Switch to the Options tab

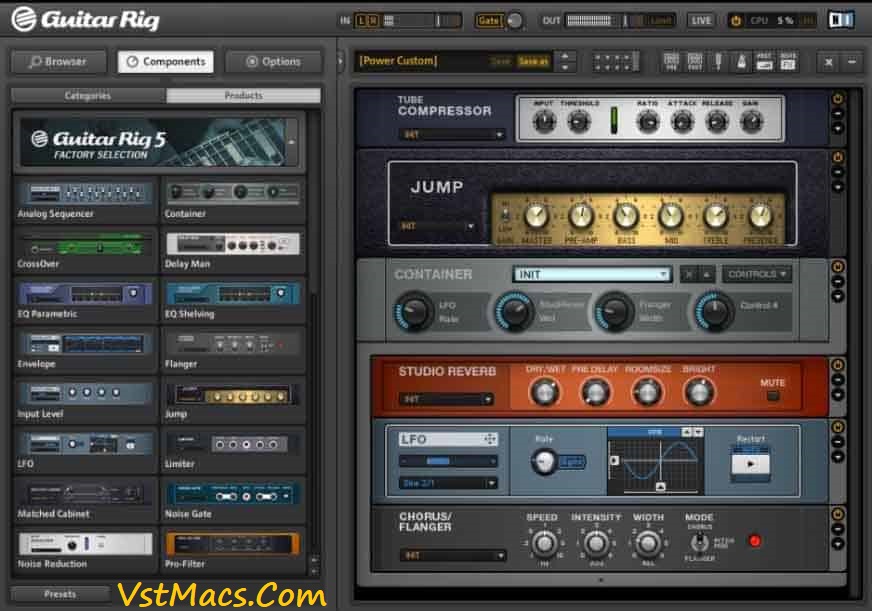click(274, 60)
